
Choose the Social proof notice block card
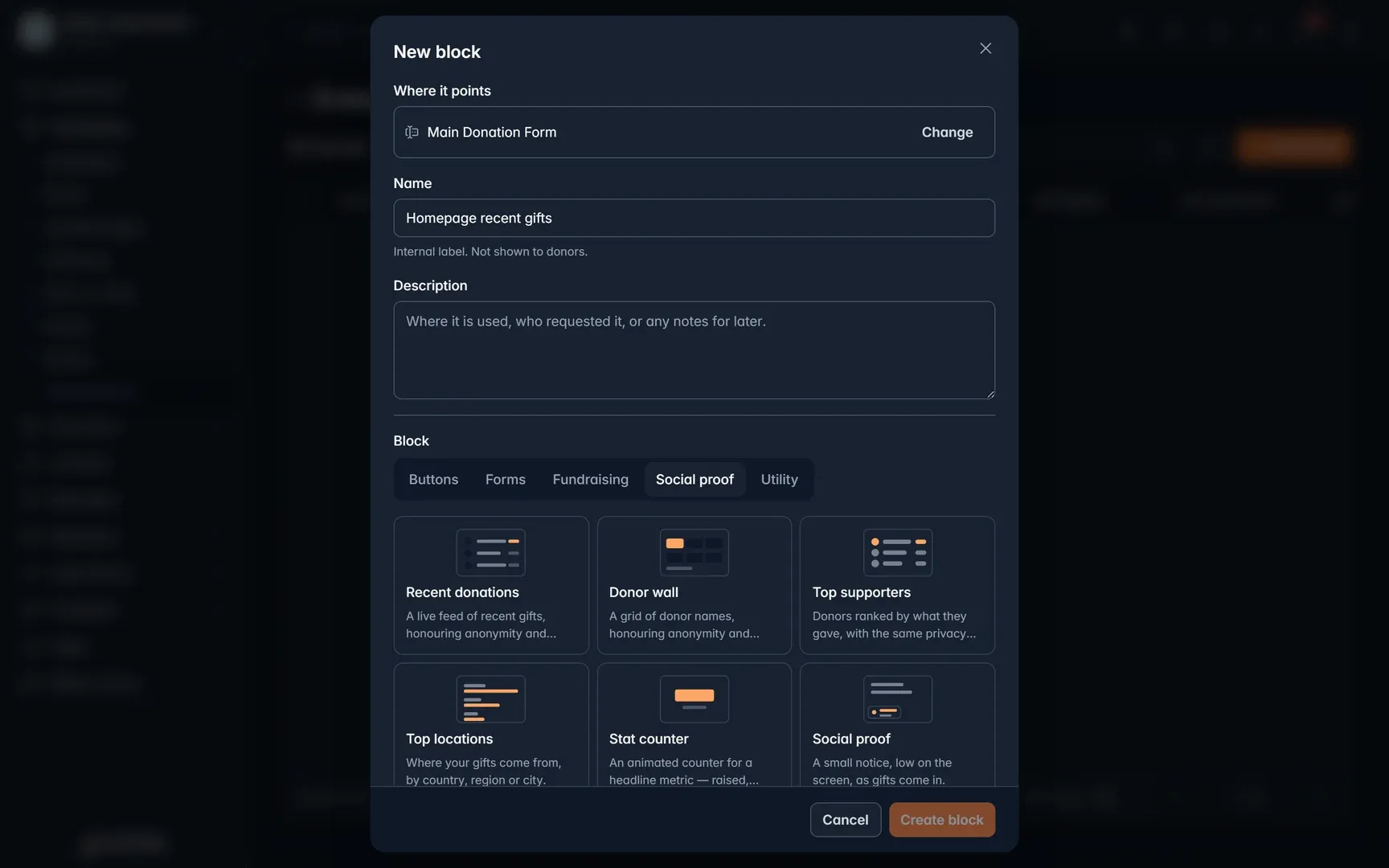(x=897, y=725)
